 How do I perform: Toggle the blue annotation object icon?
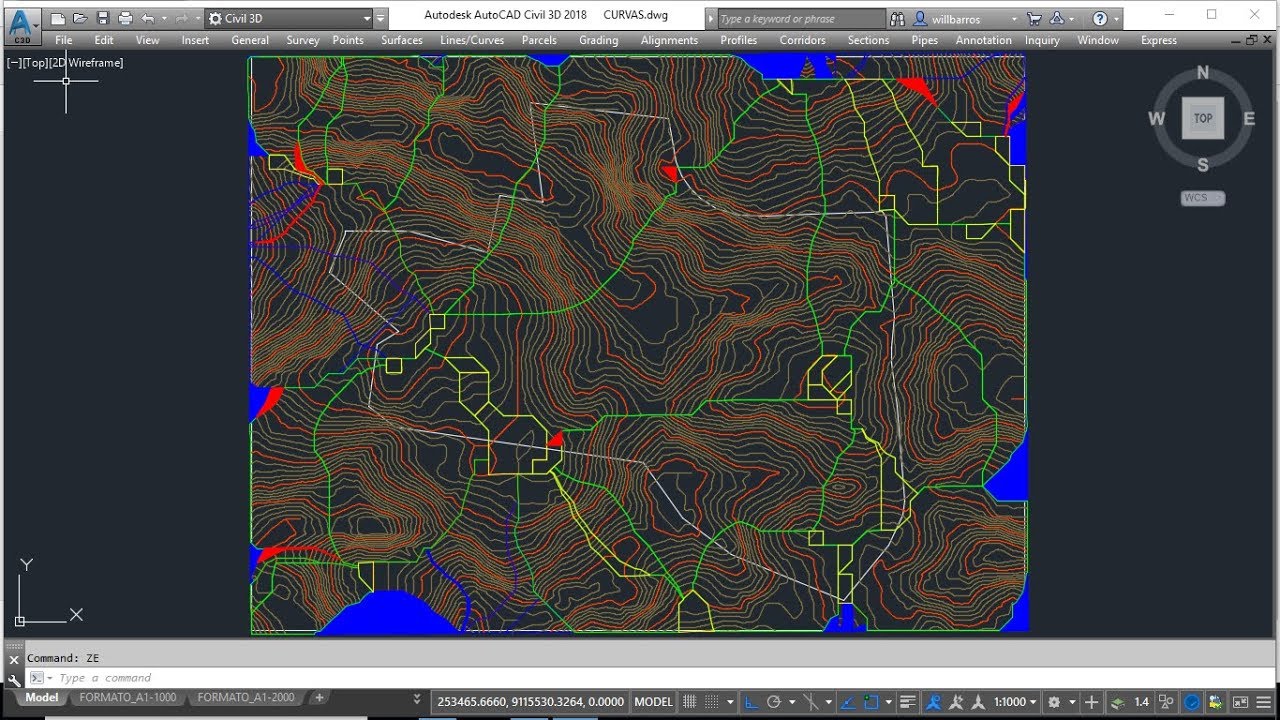pos(932,702)
